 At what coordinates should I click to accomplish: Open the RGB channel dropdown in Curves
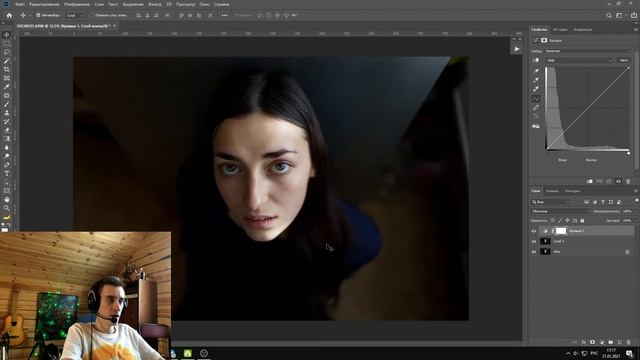click(x=579, y=60)
